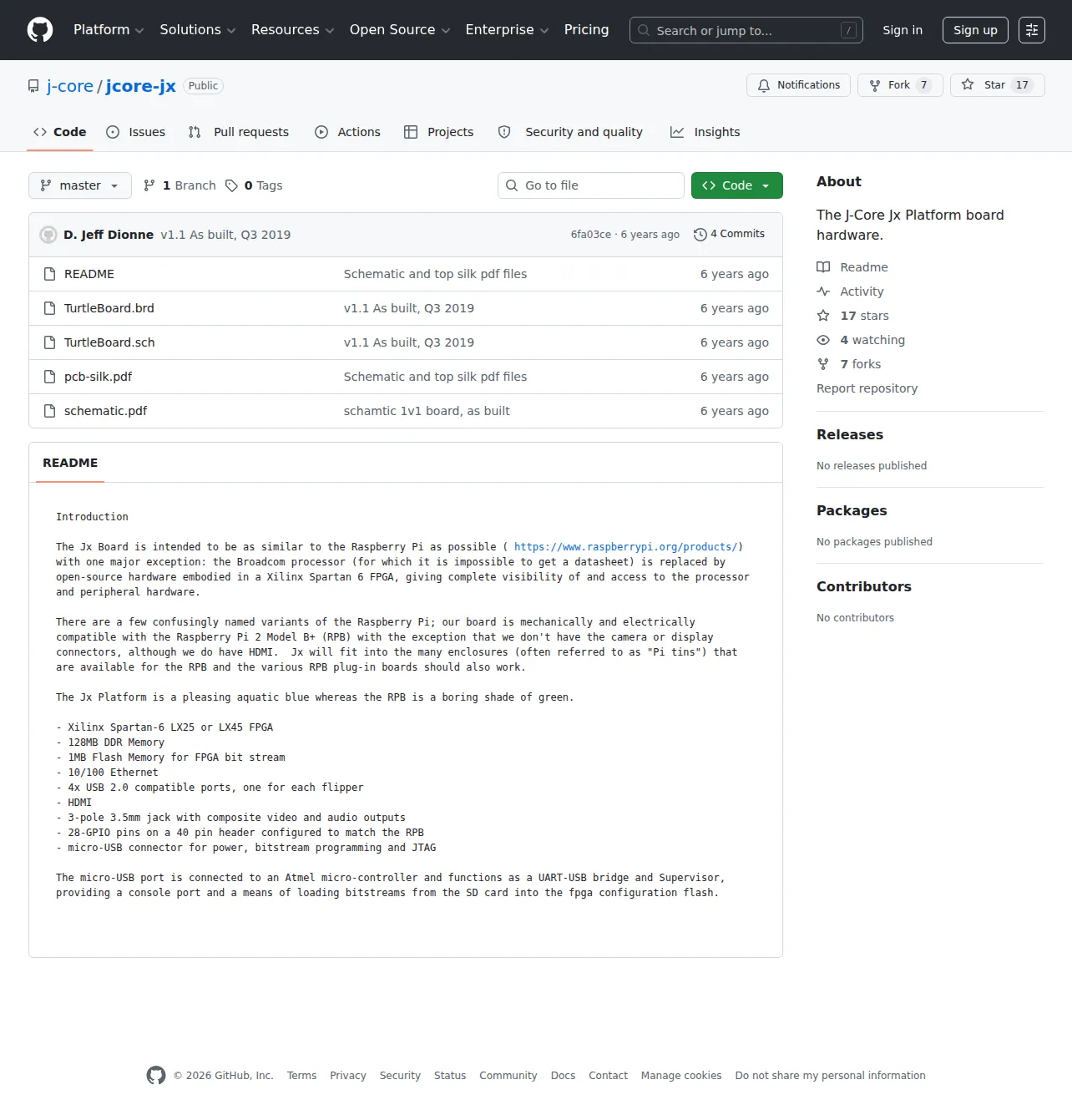
Task: Click the file icon next to pcb-silk.pdf
Action: tap(49, 377)
